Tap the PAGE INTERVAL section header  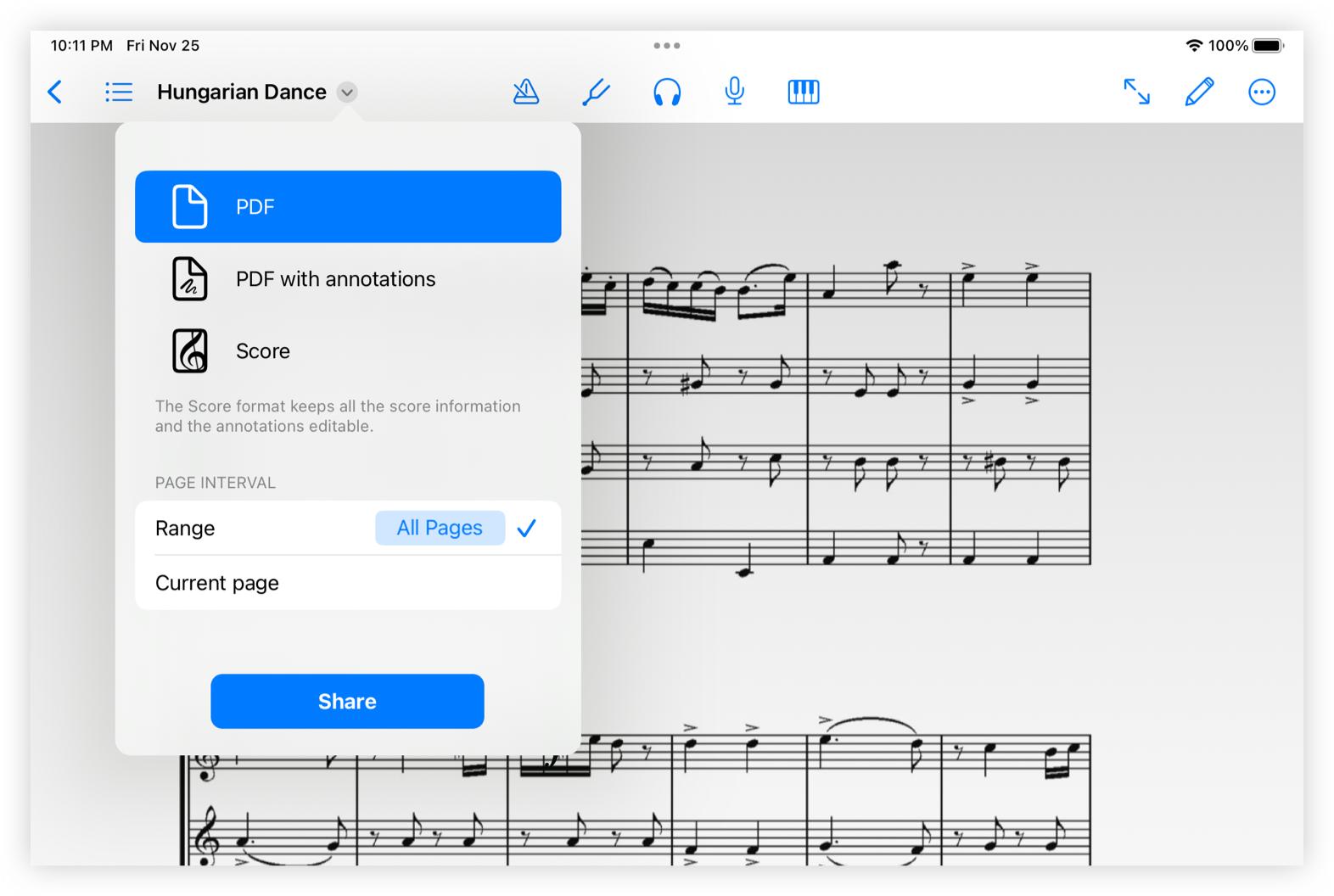[x=216, y=483]
